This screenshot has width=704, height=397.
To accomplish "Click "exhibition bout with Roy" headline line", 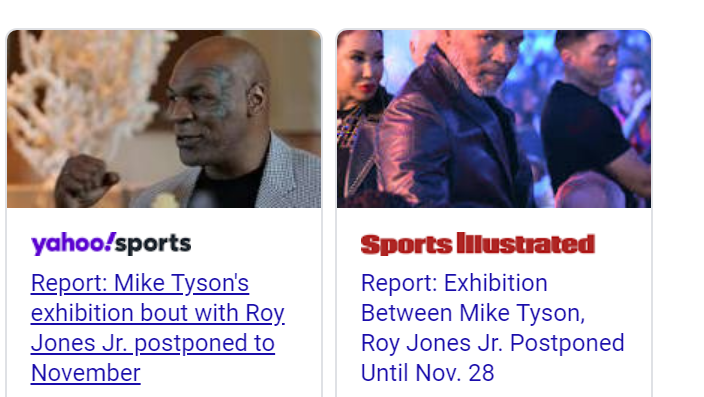I will [158, 313].
